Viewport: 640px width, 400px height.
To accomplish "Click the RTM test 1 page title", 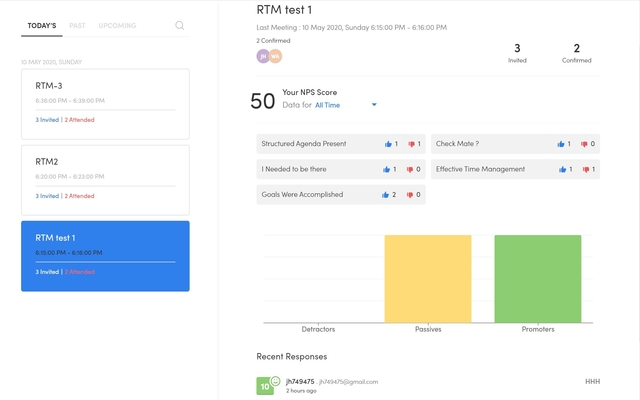I will [x=284, y=10].
